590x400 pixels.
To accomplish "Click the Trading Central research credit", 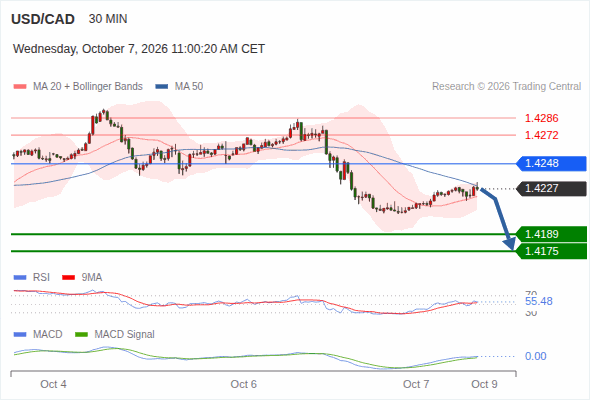I will point(506,87).
